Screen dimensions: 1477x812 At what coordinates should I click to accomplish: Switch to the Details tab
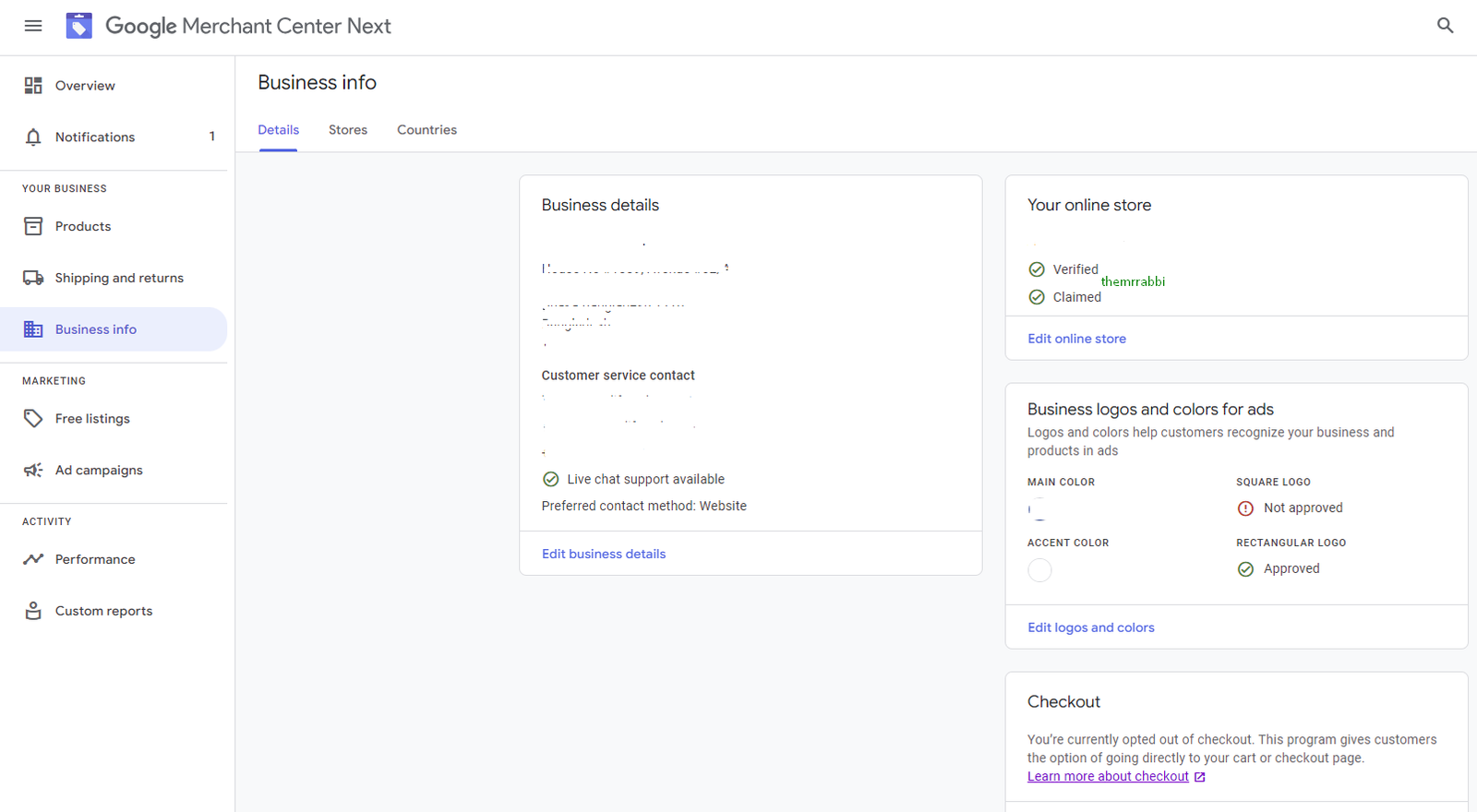pyautogui.click(x=278, y=130)
